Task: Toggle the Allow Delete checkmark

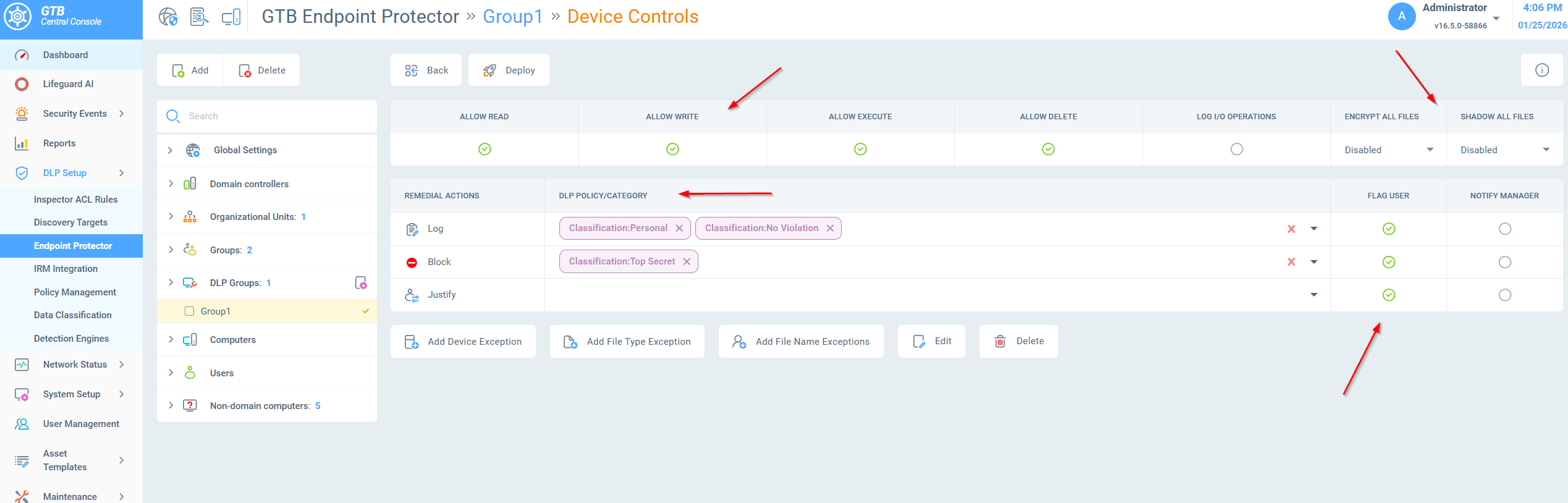Action: click(x=1048, y=149)
